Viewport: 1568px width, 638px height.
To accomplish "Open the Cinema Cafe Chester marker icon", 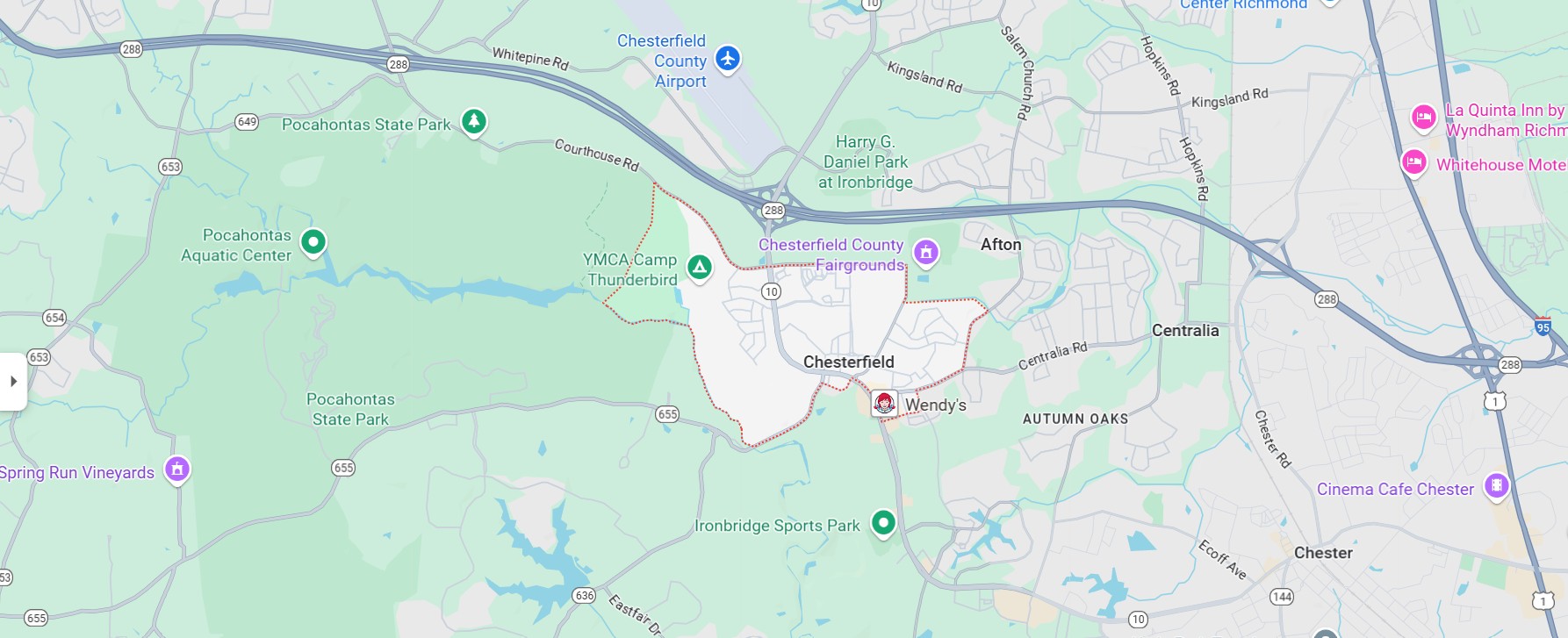I will pos(1496,485).
